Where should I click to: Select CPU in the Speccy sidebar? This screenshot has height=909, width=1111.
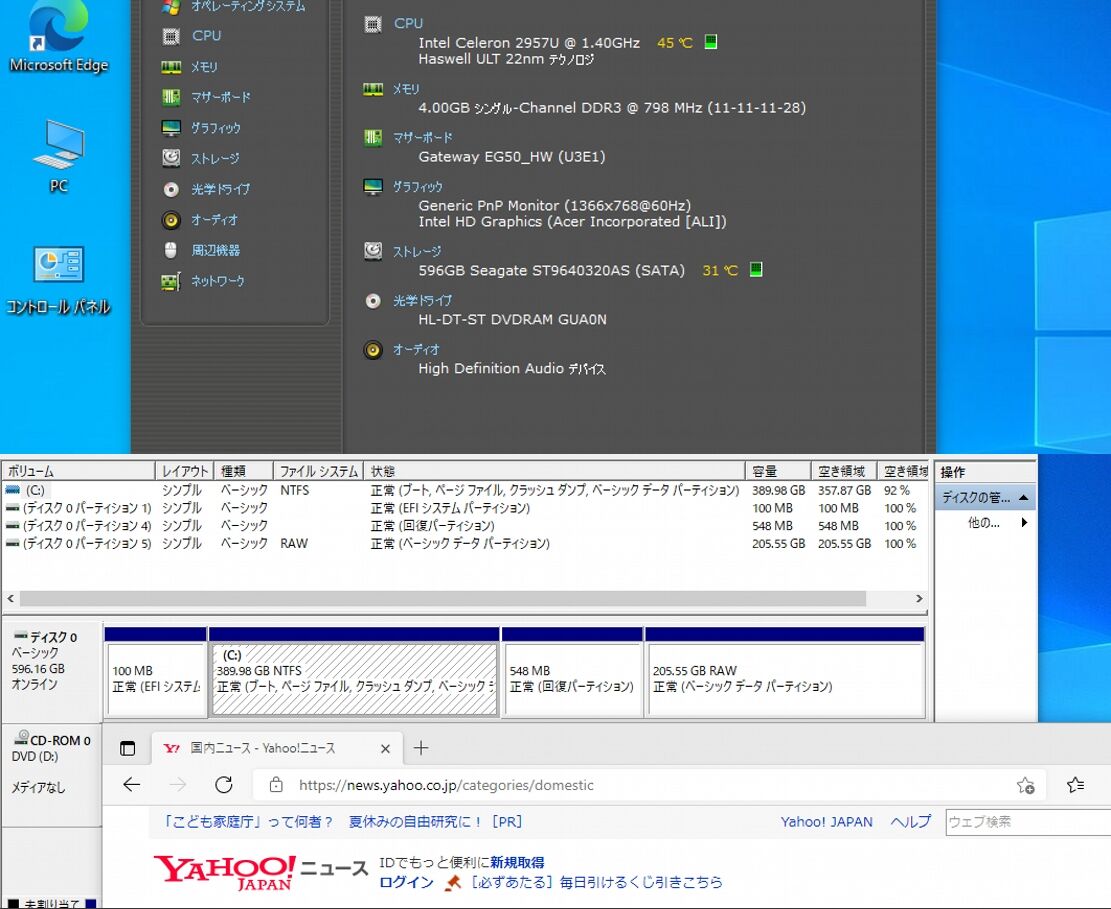point(206,35)
